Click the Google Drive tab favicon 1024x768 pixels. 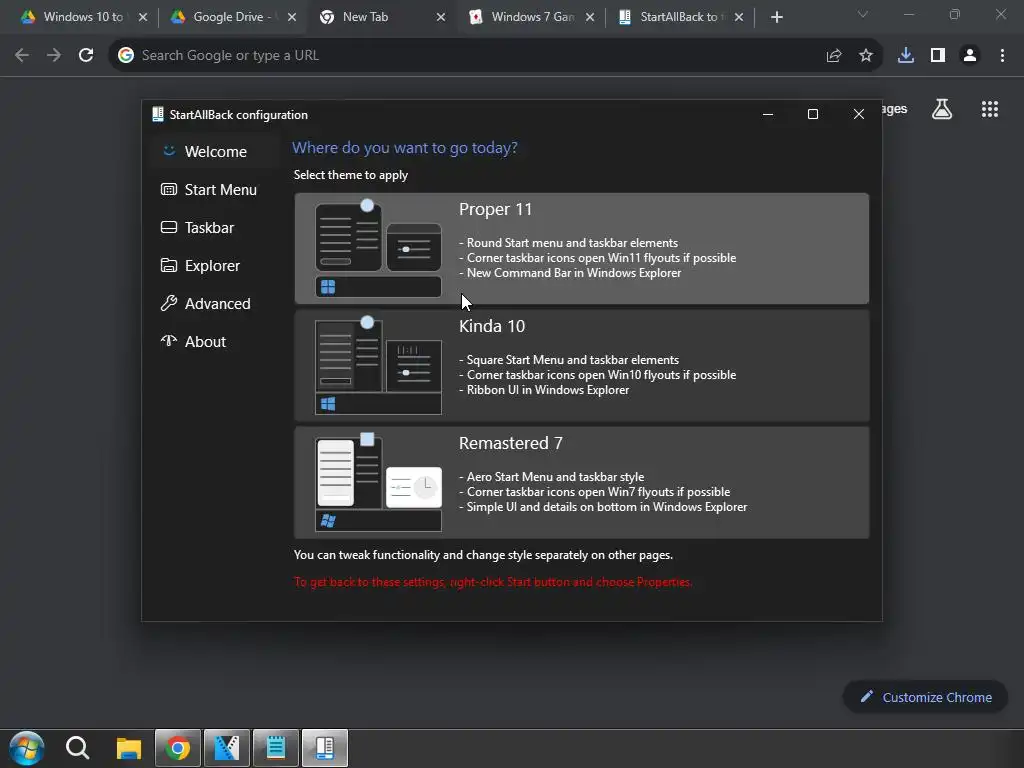178,17
